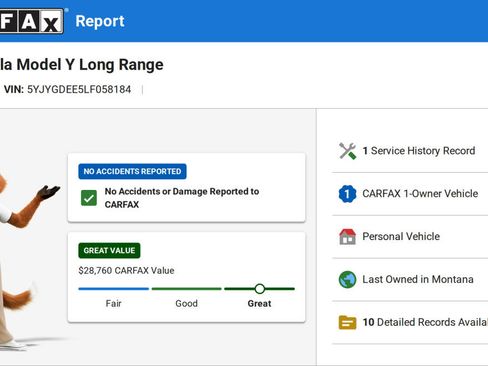
Task: Click the wrench service history icon
Action: [347, 151]
